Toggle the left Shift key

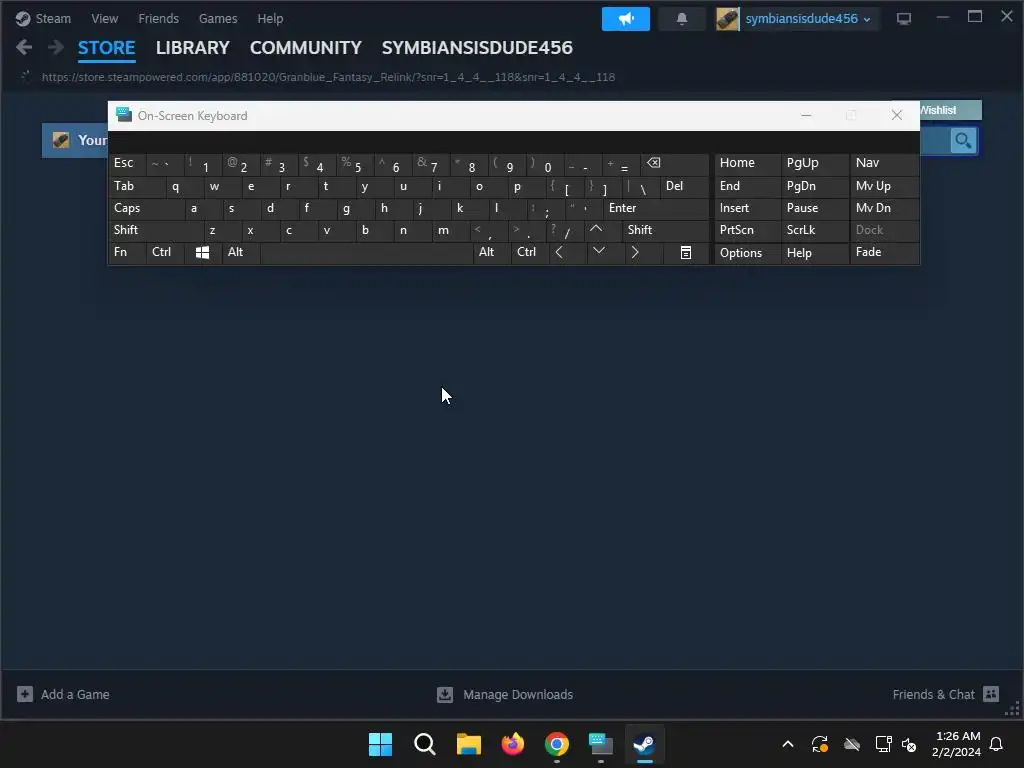[155, 230]
